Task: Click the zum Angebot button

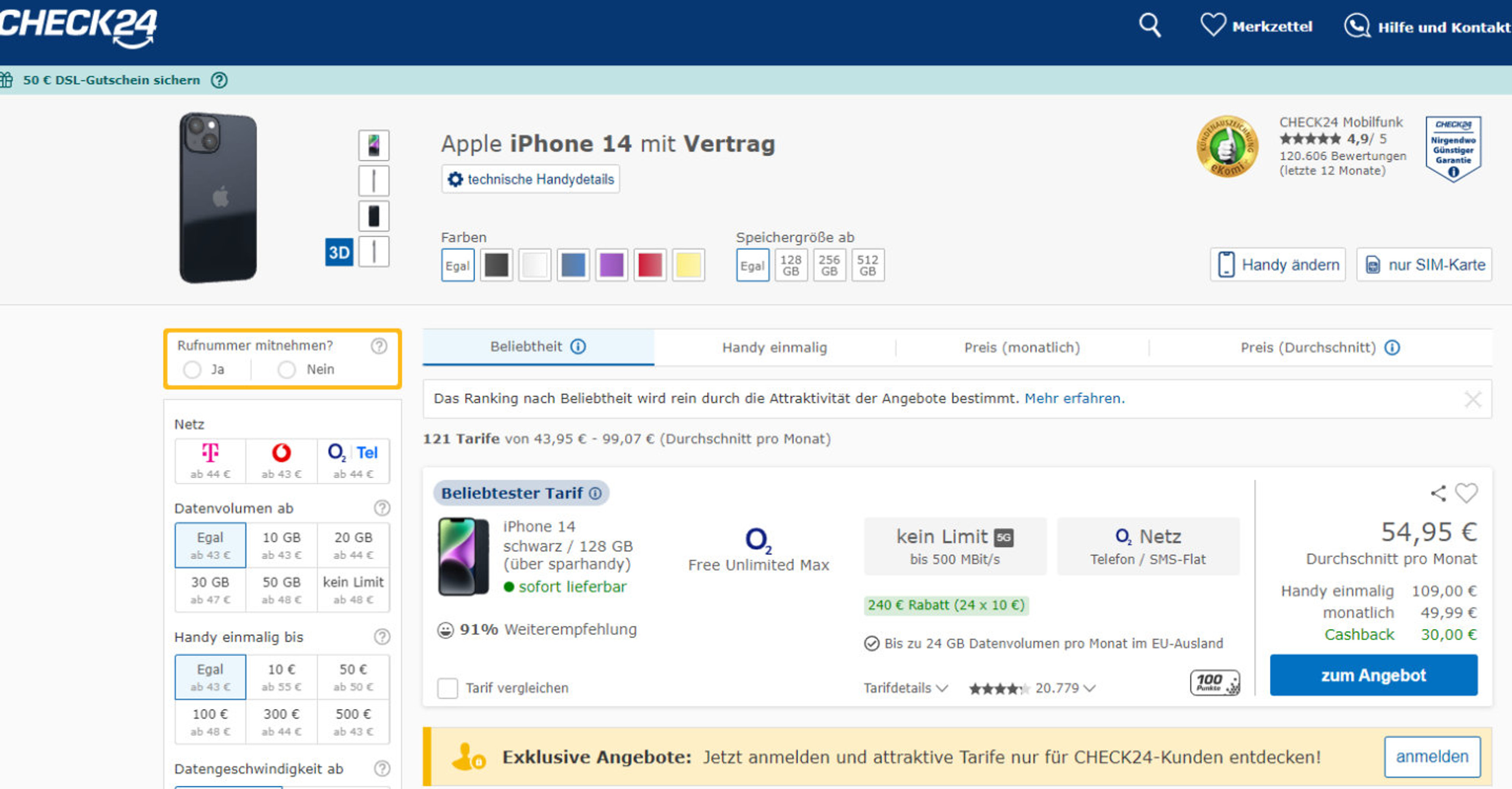Action: coord(1373,675)
